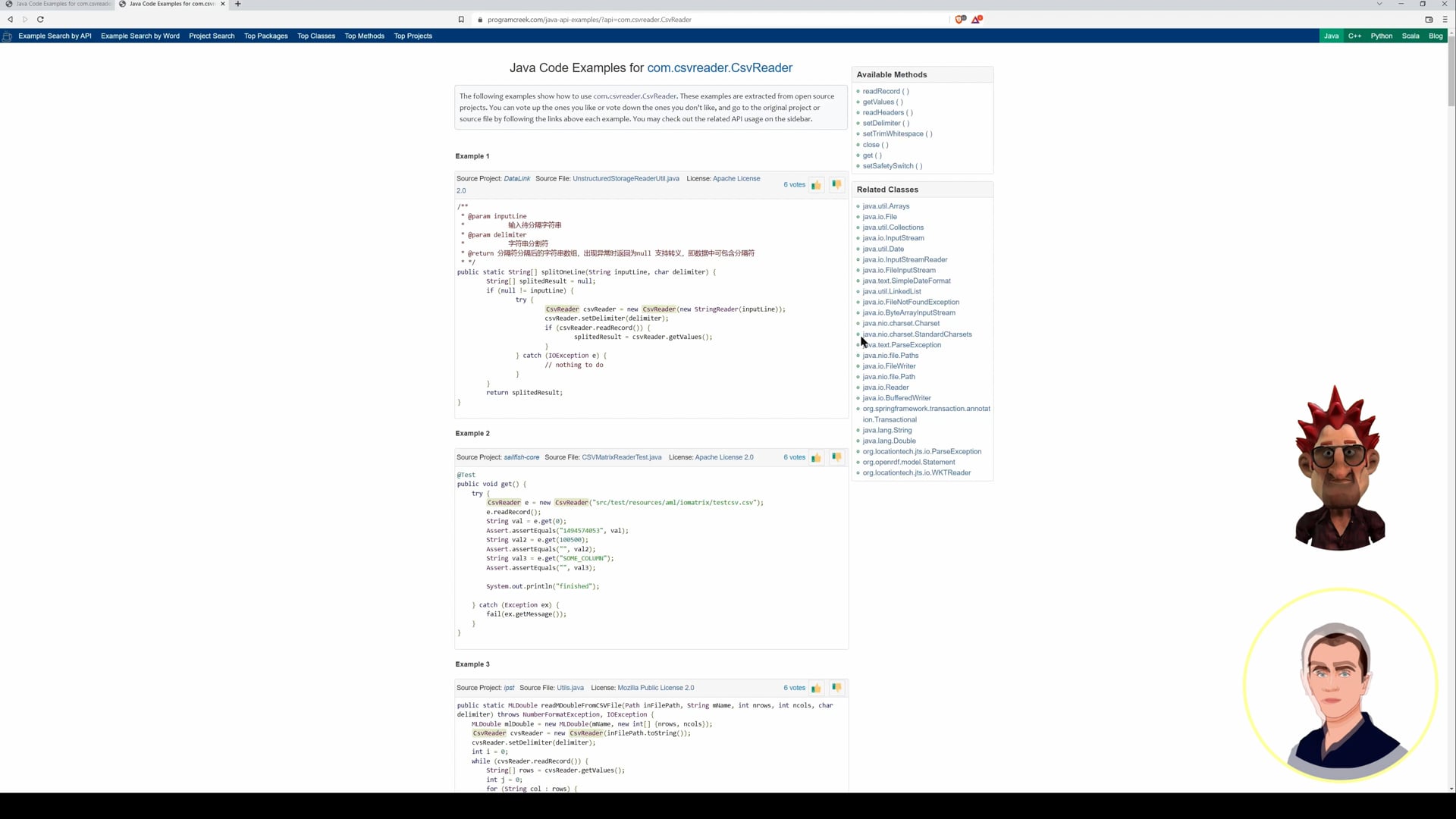Open Example Search by Word menu
The image size is (1456, 819).
[140, 36]
